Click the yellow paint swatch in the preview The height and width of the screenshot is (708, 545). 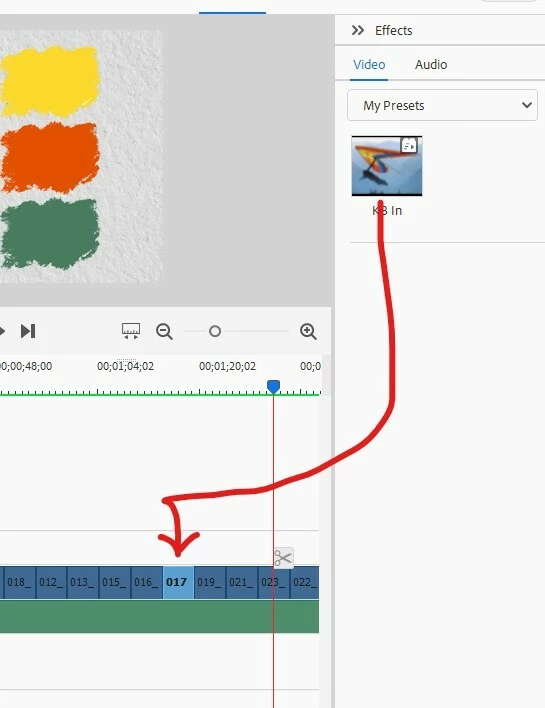(50, 81)
